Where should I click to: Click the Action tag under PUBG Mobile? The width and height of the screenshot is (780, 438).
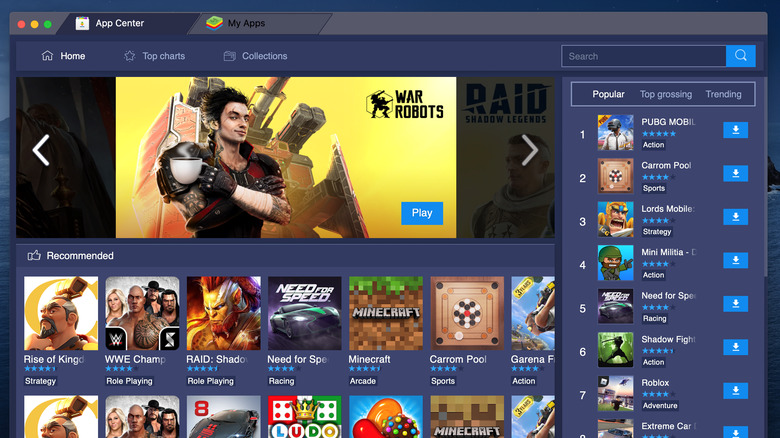(653, 145)
